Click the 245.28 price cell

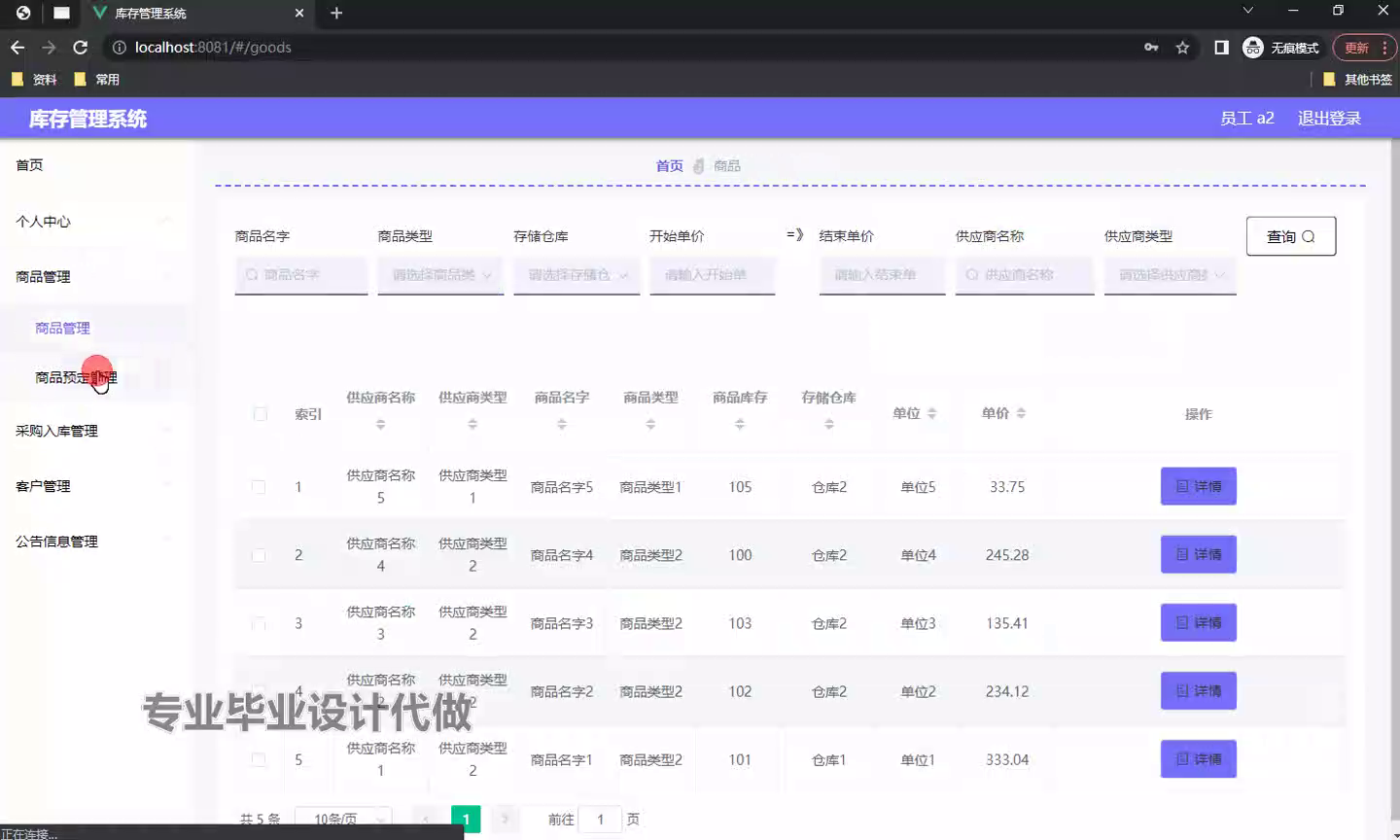1007,555
